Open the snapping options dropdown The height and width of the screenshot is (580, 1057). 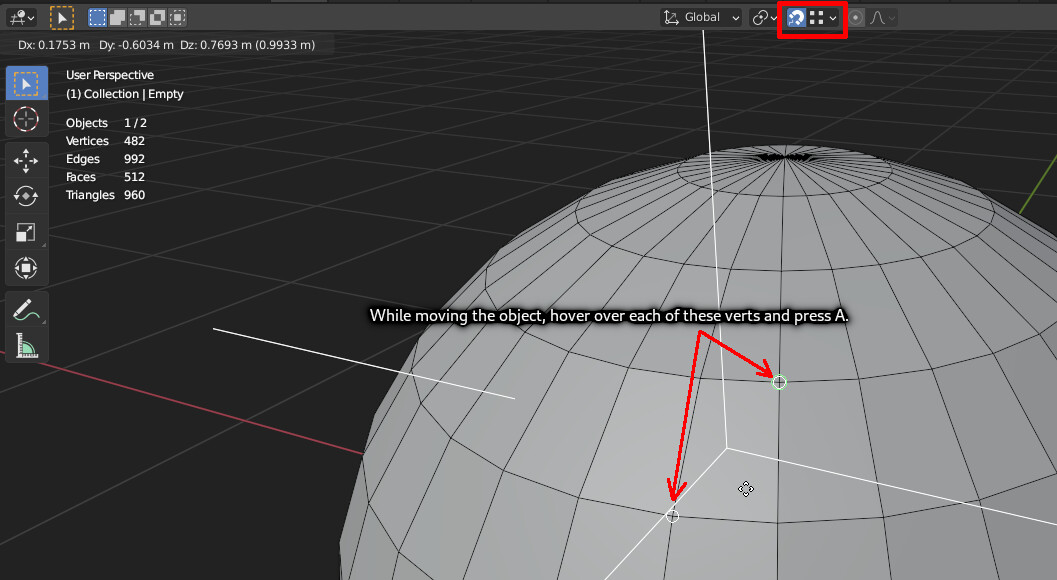pos(833,17)
